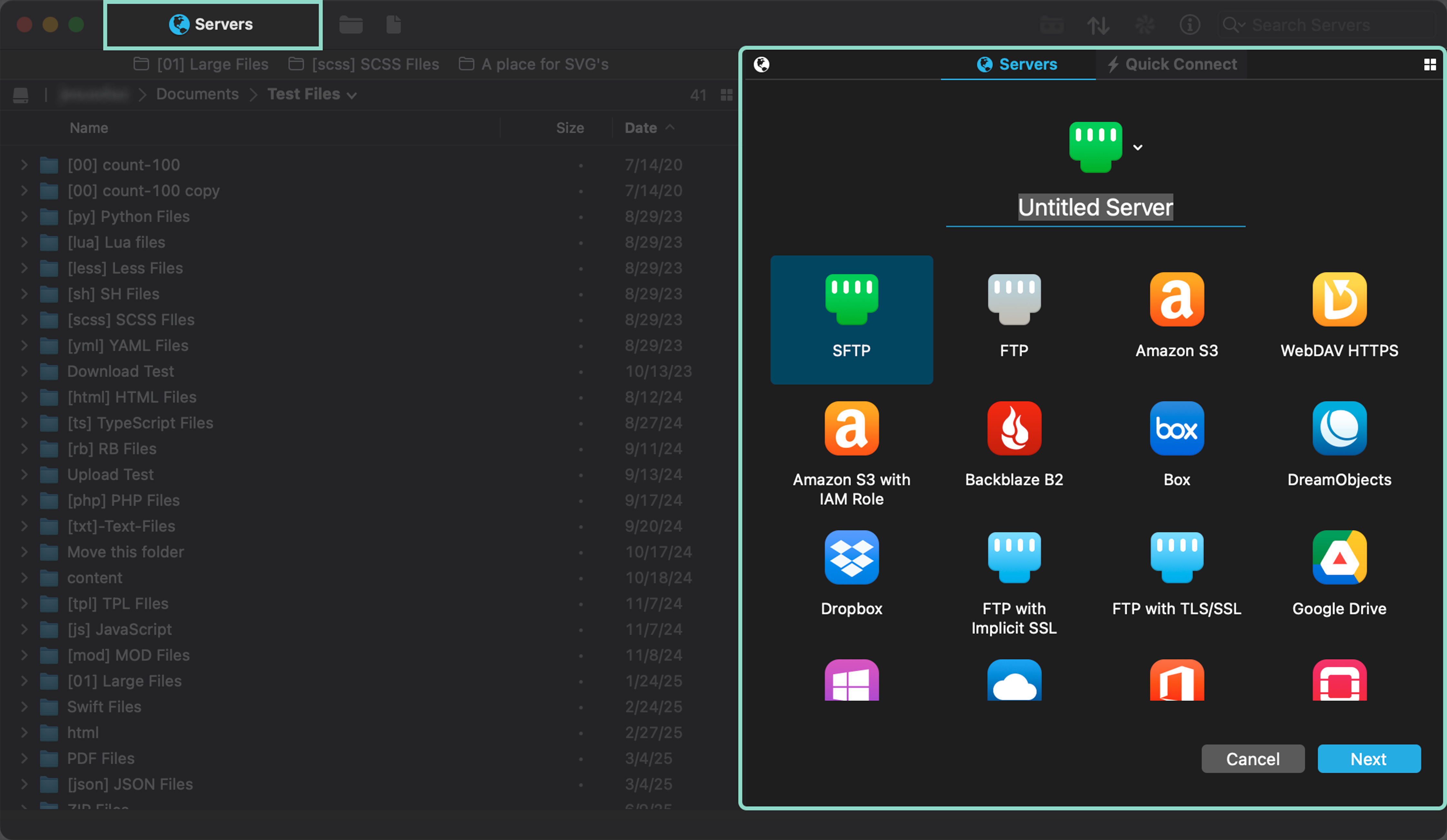
Task: Choose the FTP protocol icon
Action: tap(1014, 300)
